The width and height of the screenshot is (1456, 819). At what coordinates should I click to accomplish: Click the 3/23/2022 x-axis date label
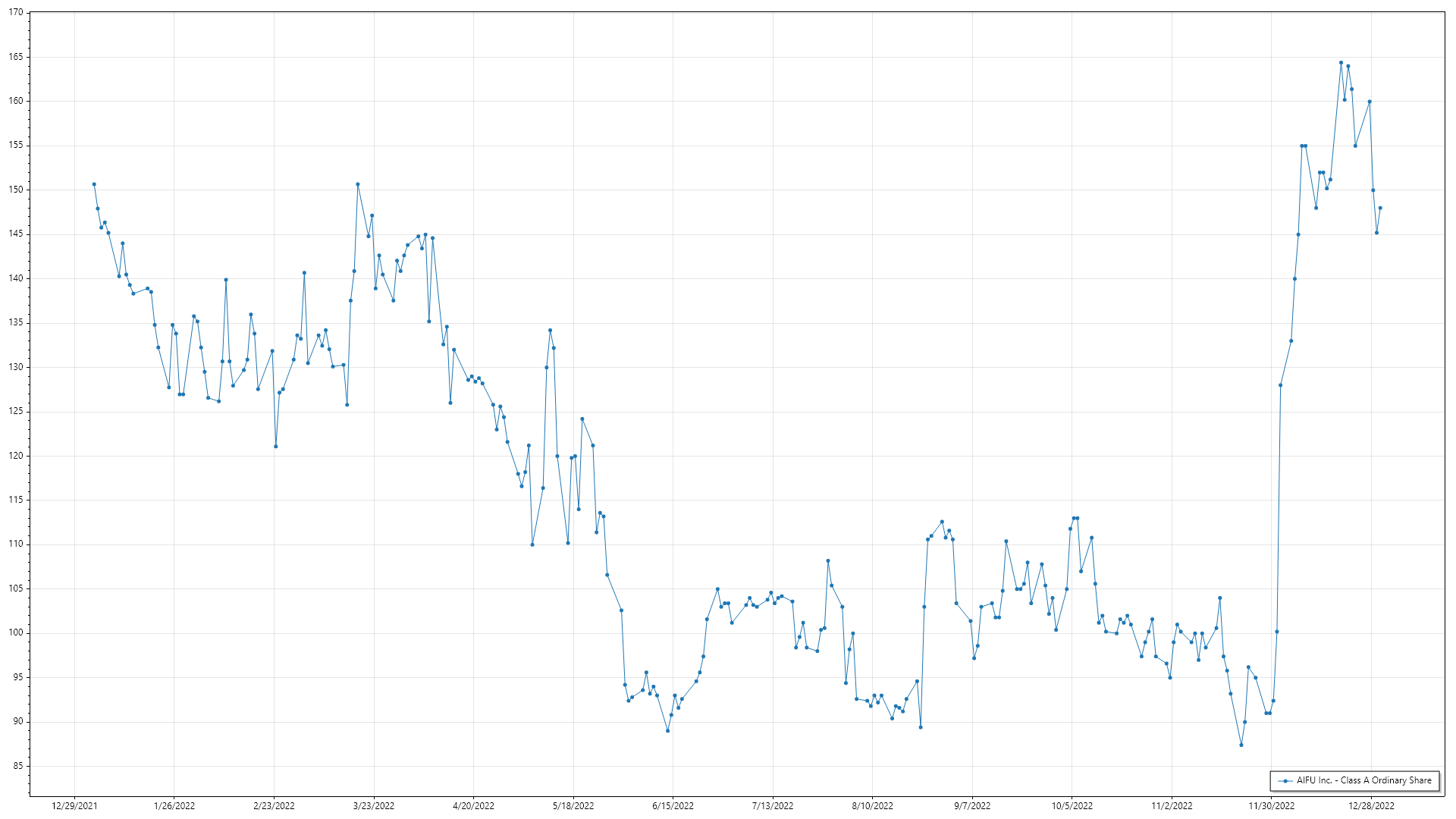coord(374,806)
